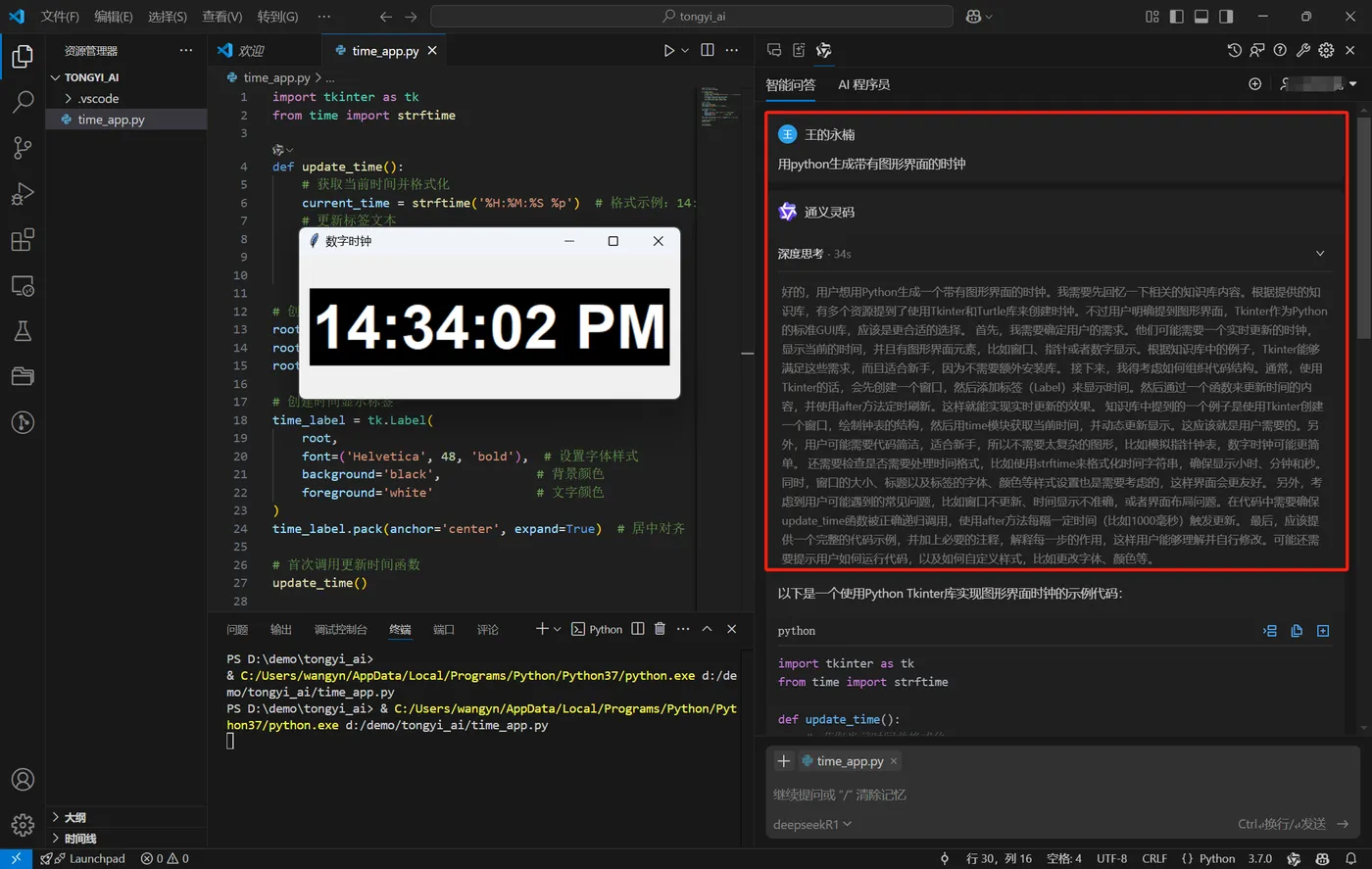Kill the terminal with the trash icon
Viewport: 1372px width, 869px height.
tap(660, 629)
